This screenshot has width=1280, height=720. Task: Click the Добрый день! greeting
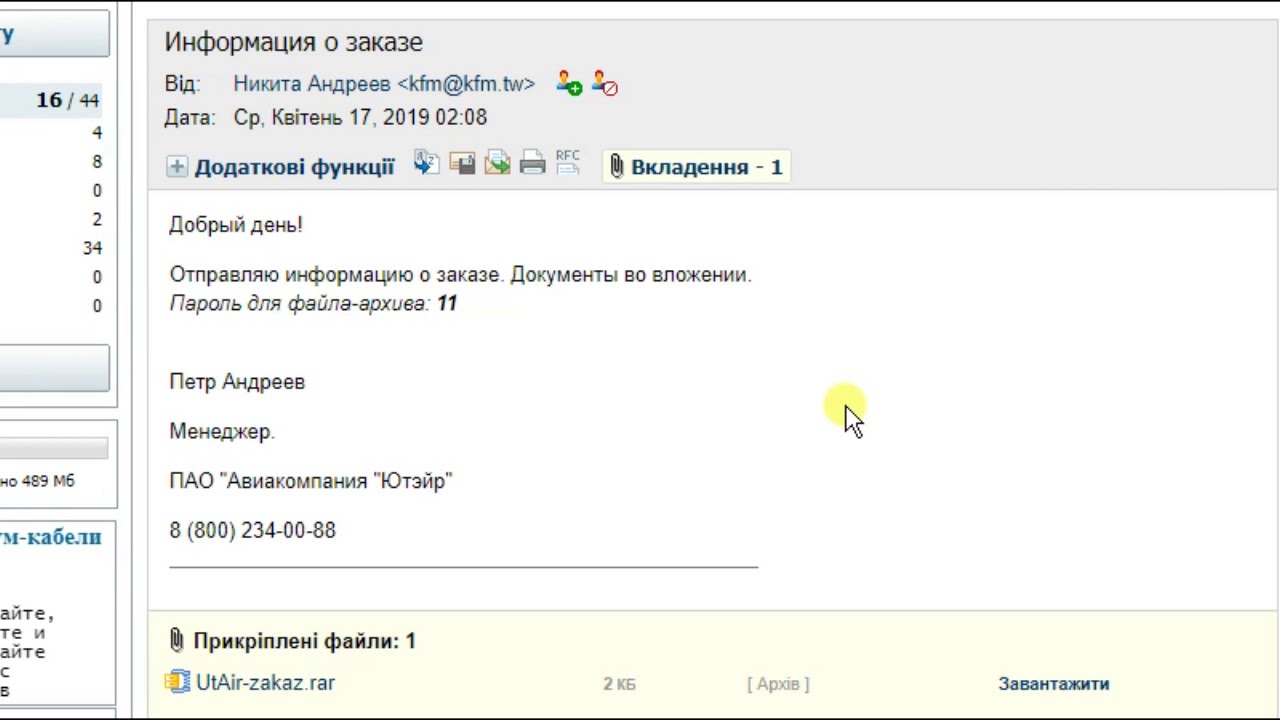tap(236, 225)
